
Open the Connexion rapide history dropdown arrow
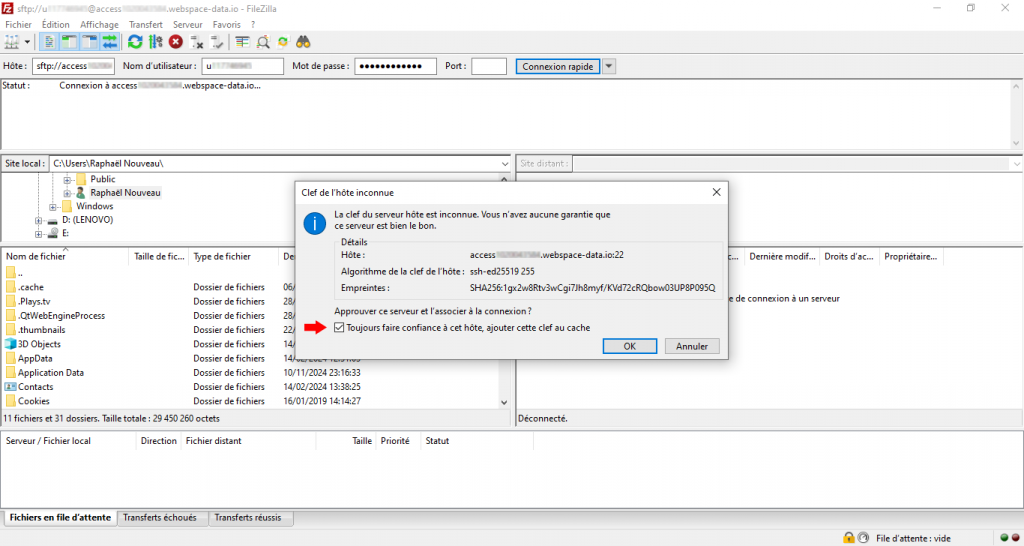609,66
